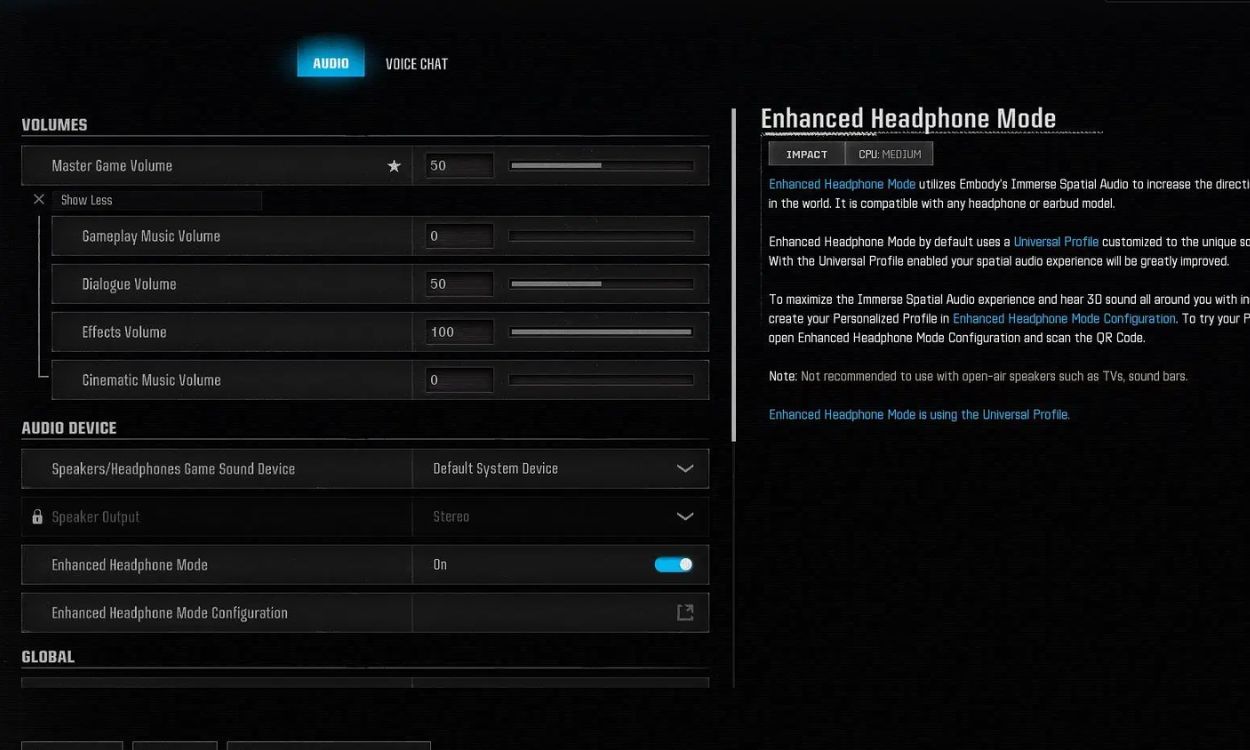
Task: Click the CPU: MEDIUM indicator badge
Action: 889,153
